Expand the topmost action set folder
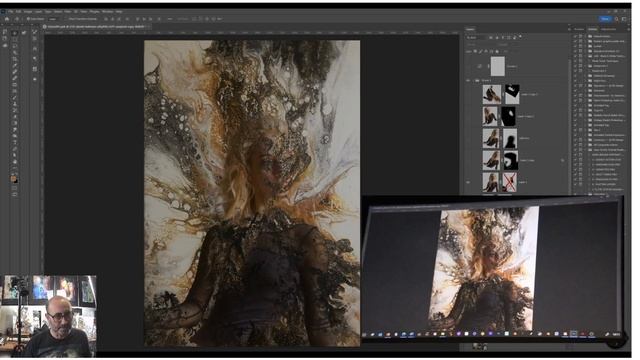The width and height of the screenshot is (640, 360). tap(585, 36)
